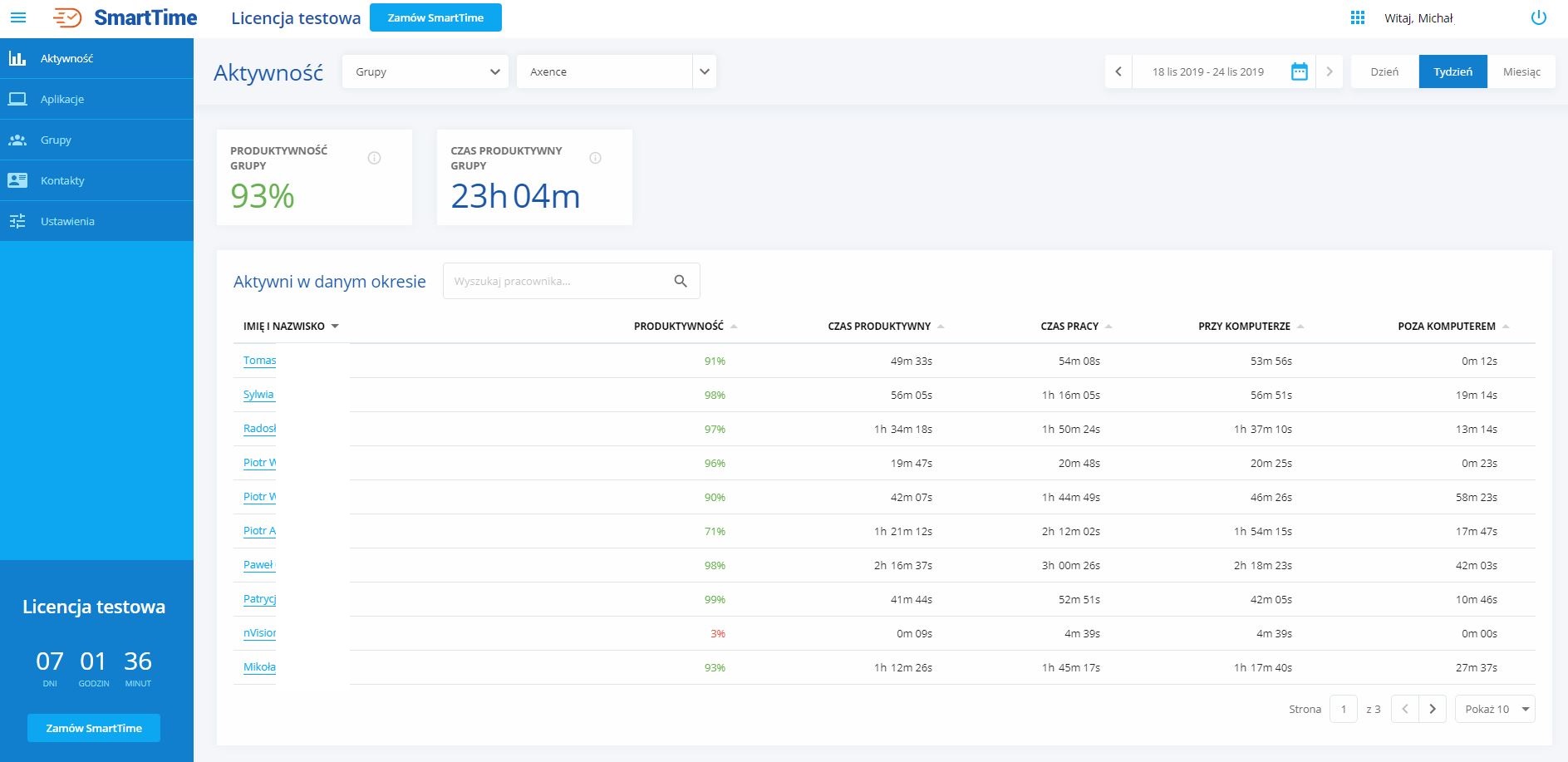Open the Pokaż 10 page size dropdown
Screen dimensions: 1568x762
click(1495, 709)
